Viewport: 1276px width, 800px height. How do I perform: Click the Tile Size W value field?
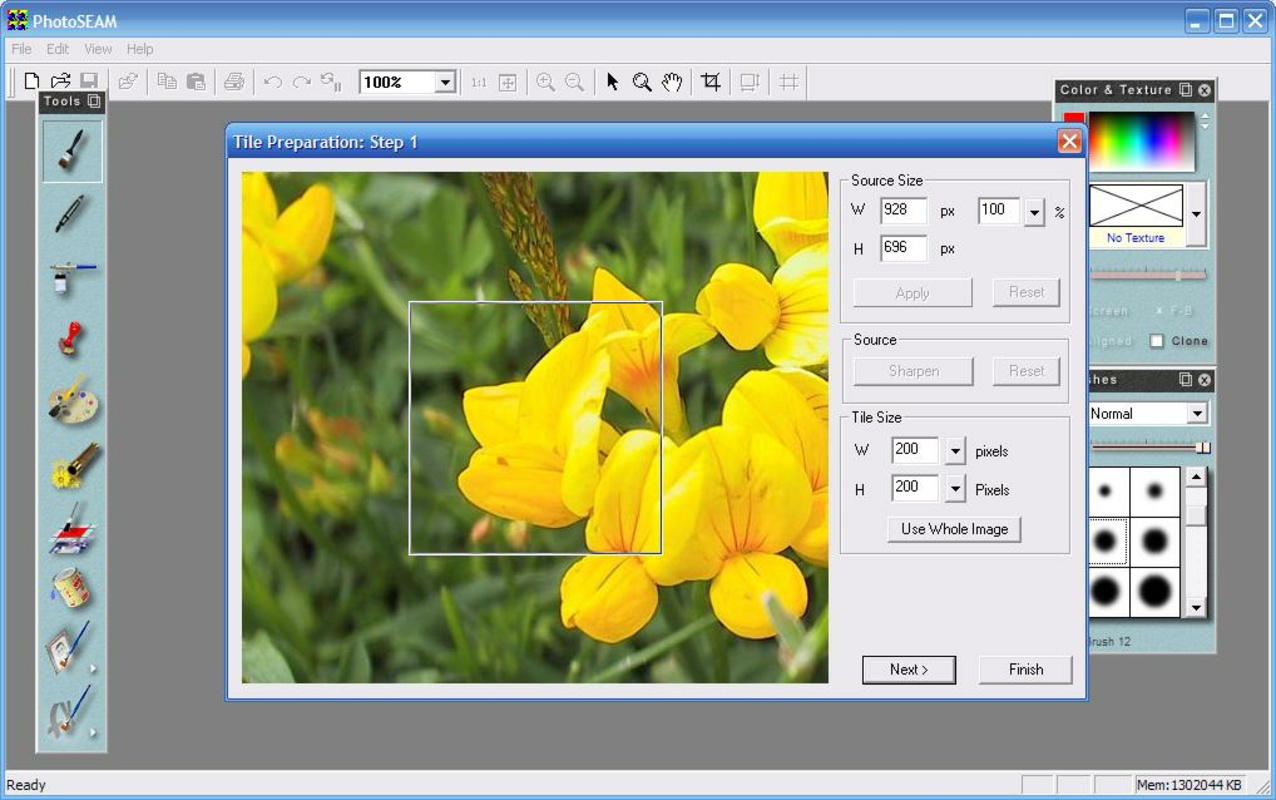click(x=915, y=451)
